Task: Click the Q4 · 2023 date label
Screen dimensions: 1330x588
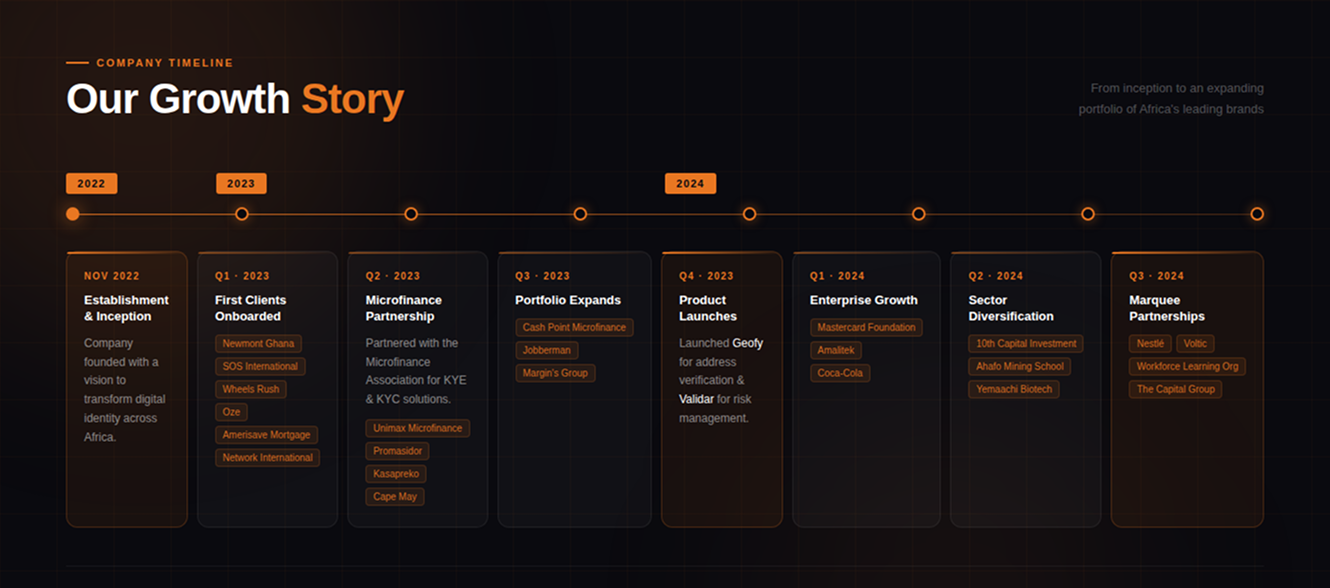Action: tap(706, 276)
